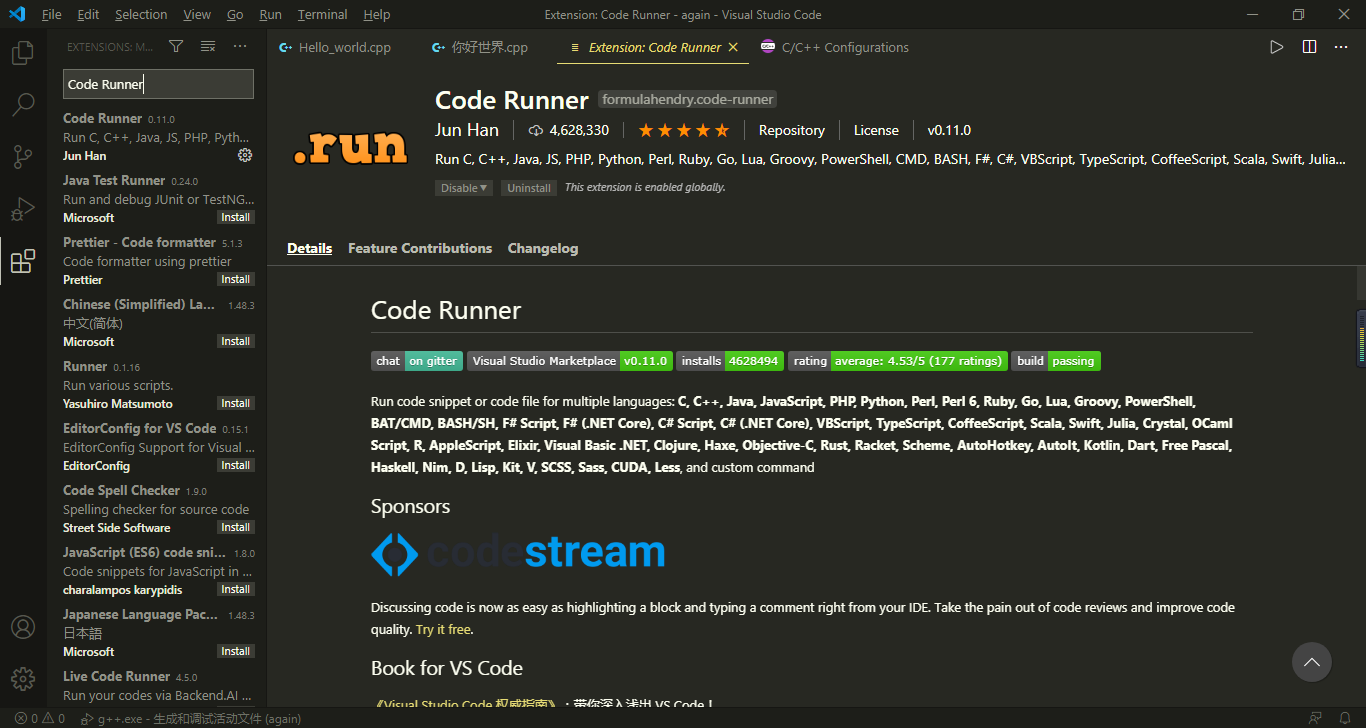This screenshot has height=728, width=1366.
Task: Open the Run and Debug view
Action: 23,209
